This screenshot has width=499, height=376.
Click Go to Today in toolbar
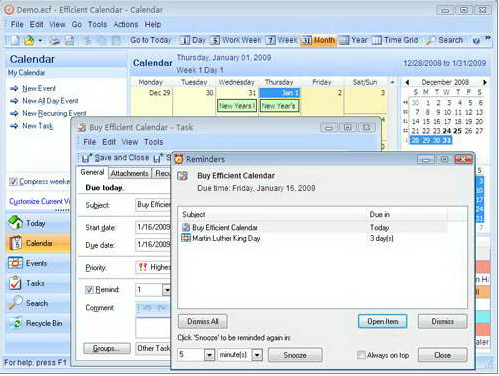click(151, 40)
